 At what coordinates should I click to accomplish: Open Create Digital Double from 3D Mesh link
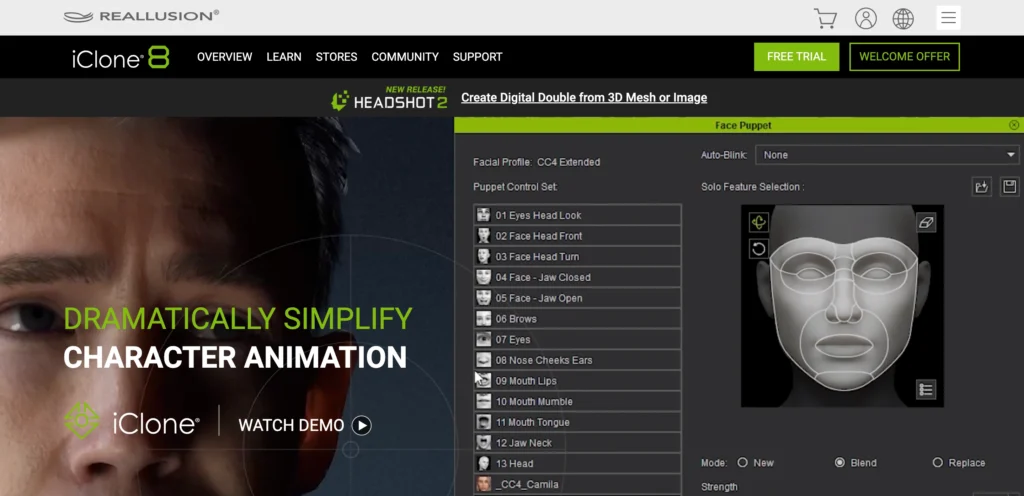point(584,98)
